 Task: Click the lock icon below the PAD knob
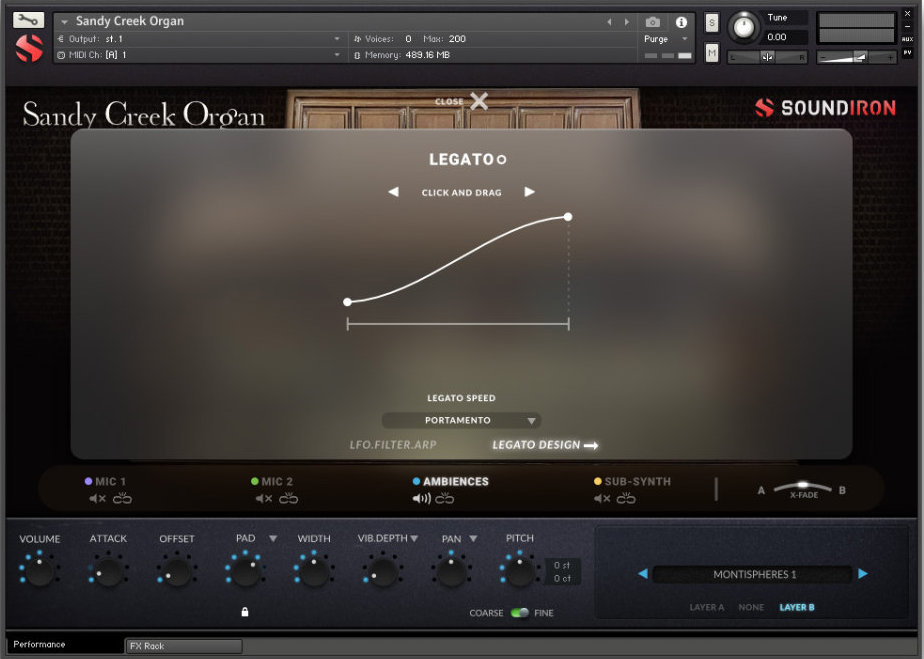[245, 611]
